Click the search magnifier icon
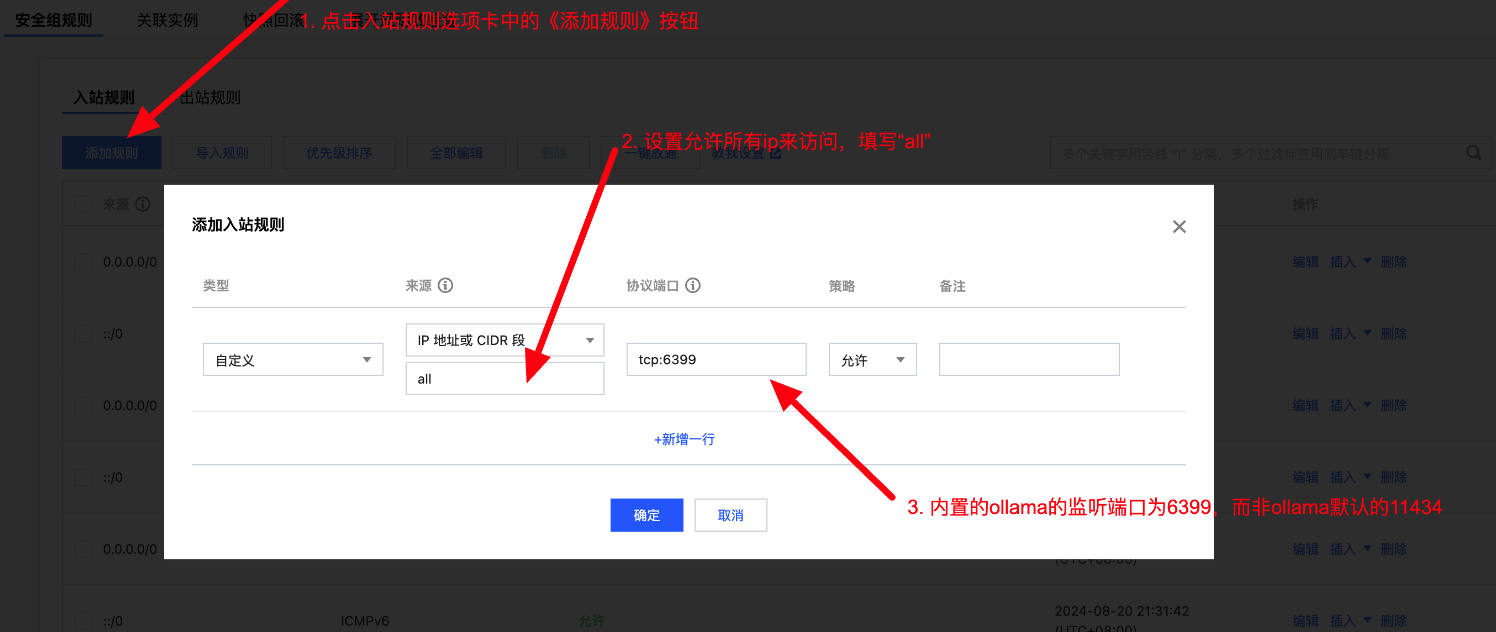This screenshot has height=632, width=1496. (x=1473, y=153)
